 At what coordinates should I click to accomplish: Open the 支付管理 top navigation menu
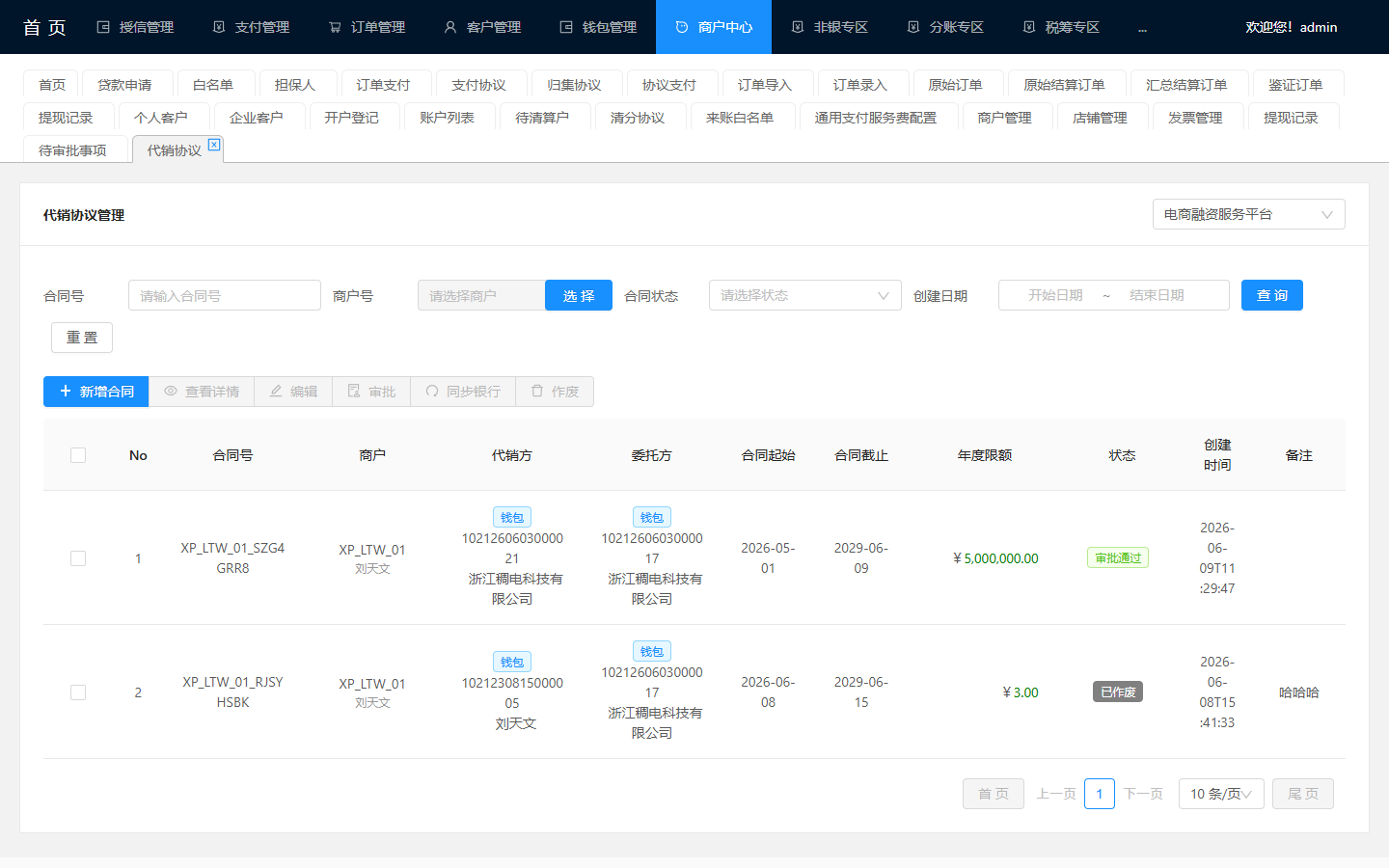(251, 27)
